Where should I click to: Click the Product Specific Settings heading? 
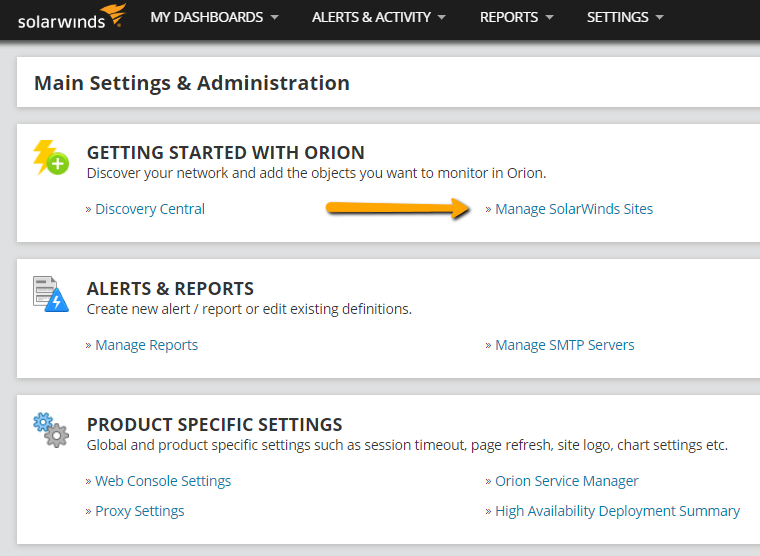[x=214, y=425]
